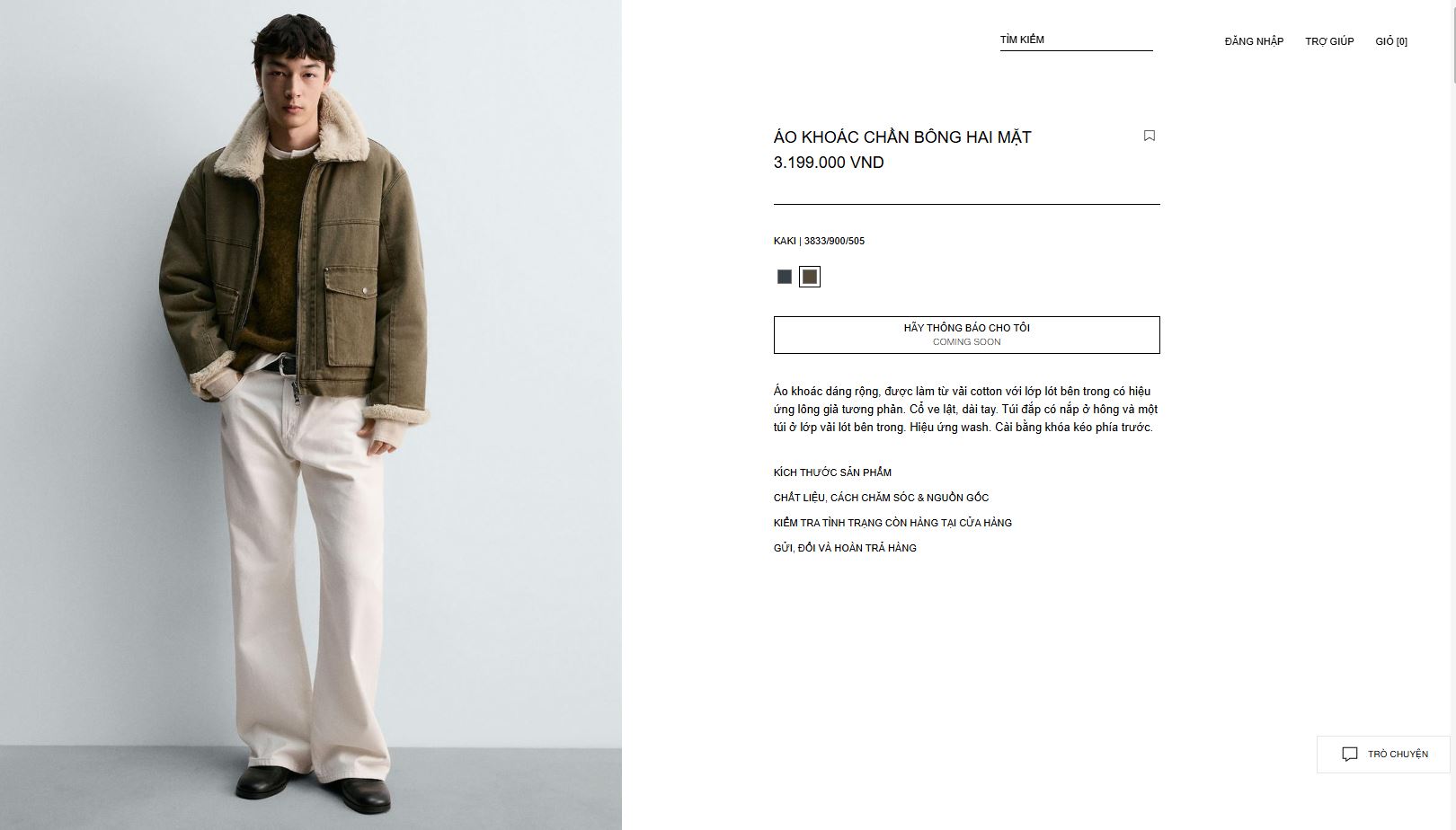Click the 3.199.000 VND price text
The height and width of the screenshot is (830, 1456).
pyautogui.click(x=829, y=163)
